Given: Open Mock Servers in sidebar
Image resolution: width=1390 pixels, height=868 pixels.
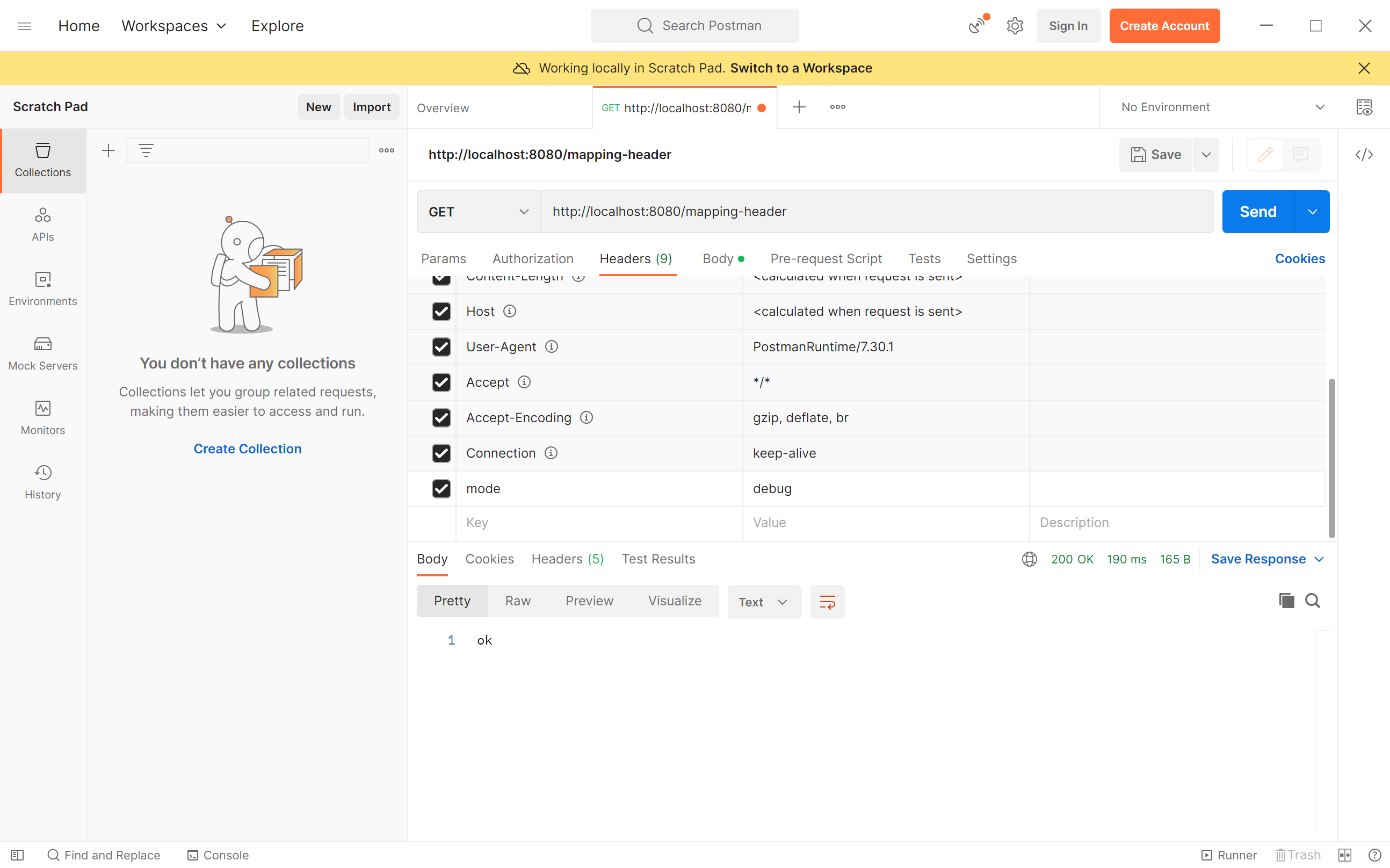Looking at the screenshot, I should pyautogui.click(x=43, y=353).
